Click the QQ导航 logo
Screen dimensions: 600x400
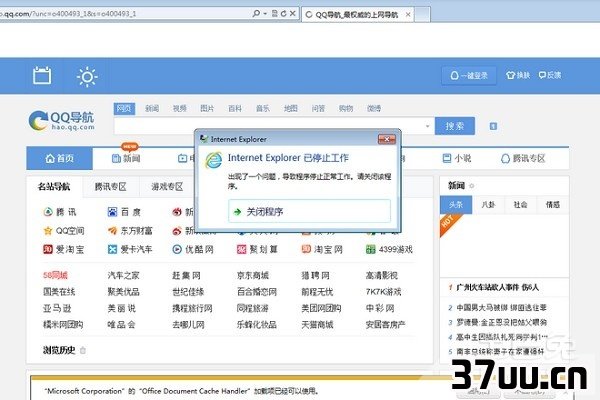point(61,120)
